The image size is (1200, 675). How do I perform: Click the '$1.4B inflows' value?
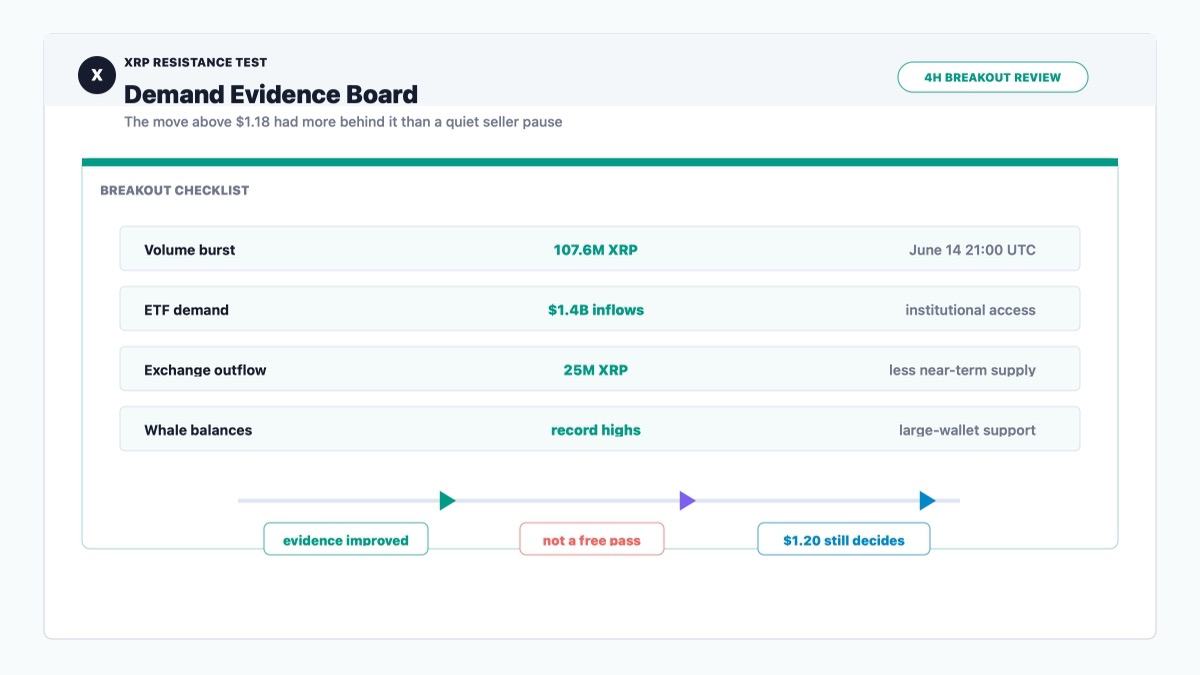coord(596,310)
